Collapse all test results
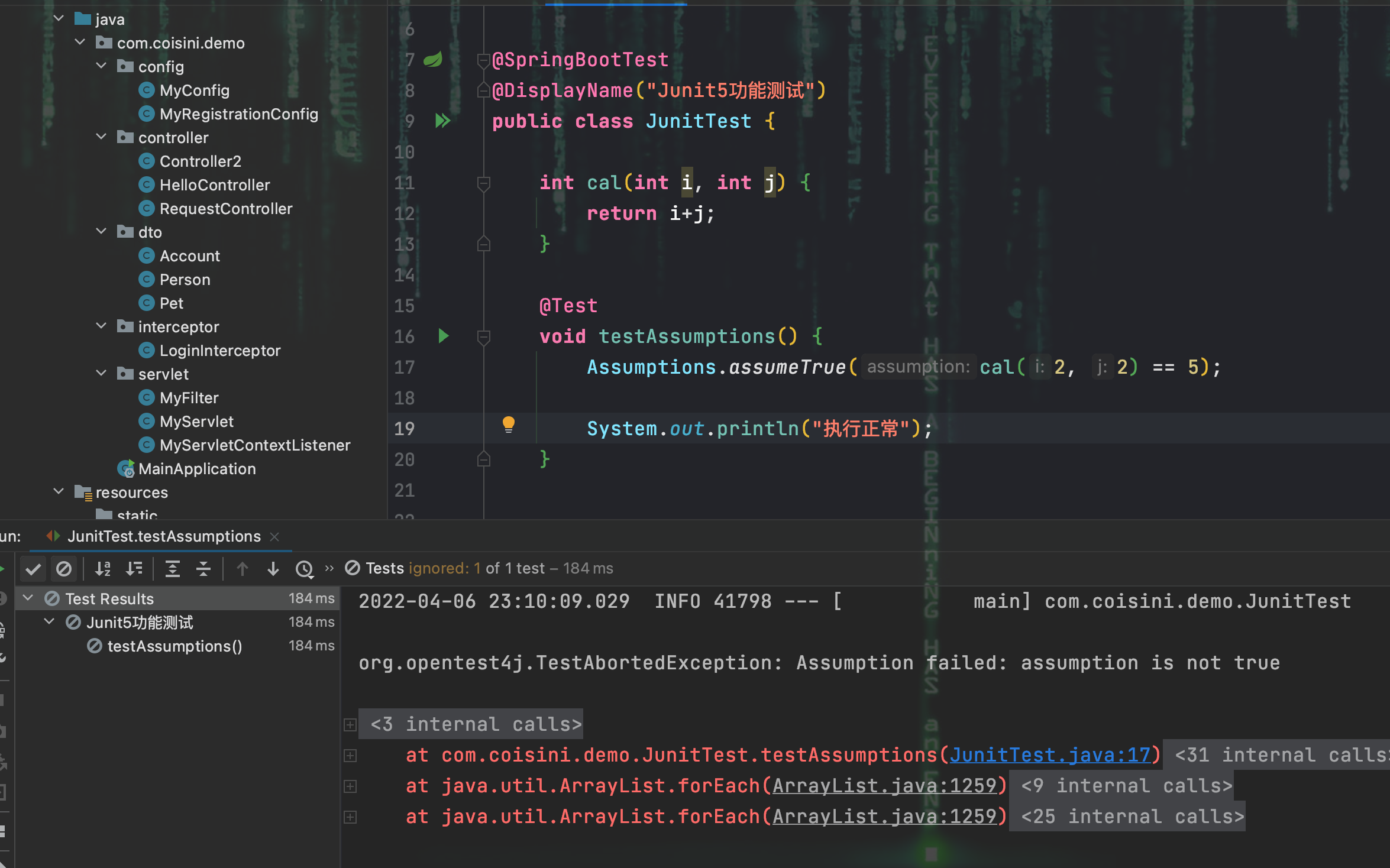Viewport: 1390px width, 868px height. pos(203,569)
